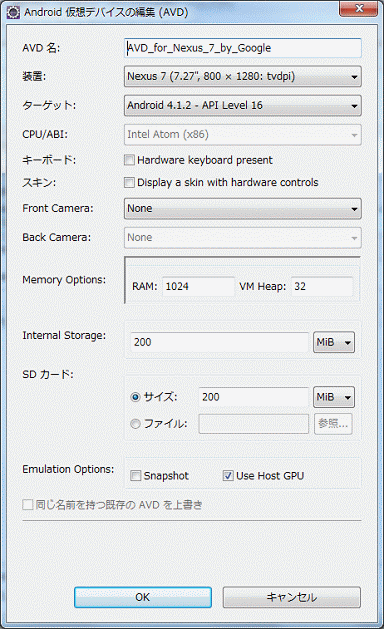Click the AVD name input field
The height and width of the screenshot is (629, 384).
243,48
